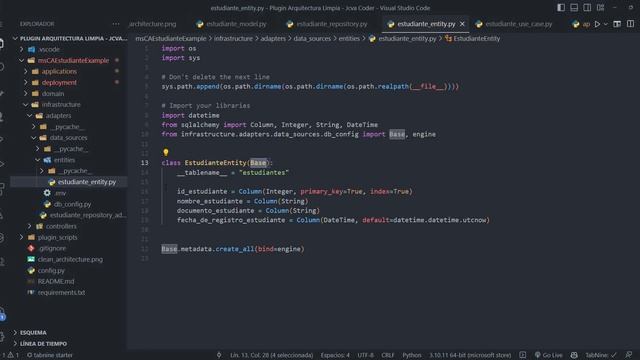
Task: Change file encoding UTF-8
Action: [x=365, y=355]
